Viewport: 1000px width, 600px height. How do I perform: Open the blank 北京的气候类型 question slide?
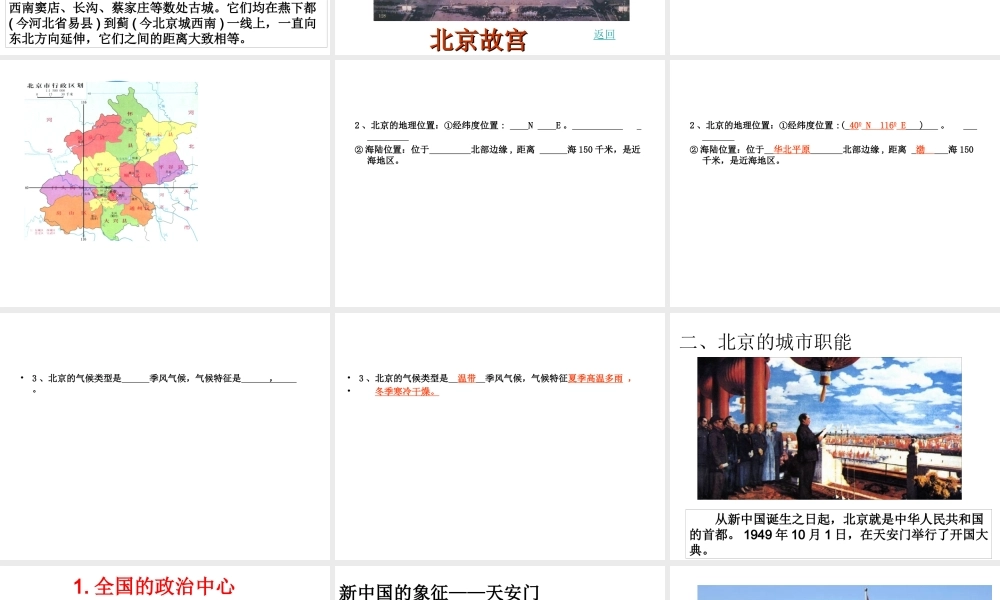(165, 436)
